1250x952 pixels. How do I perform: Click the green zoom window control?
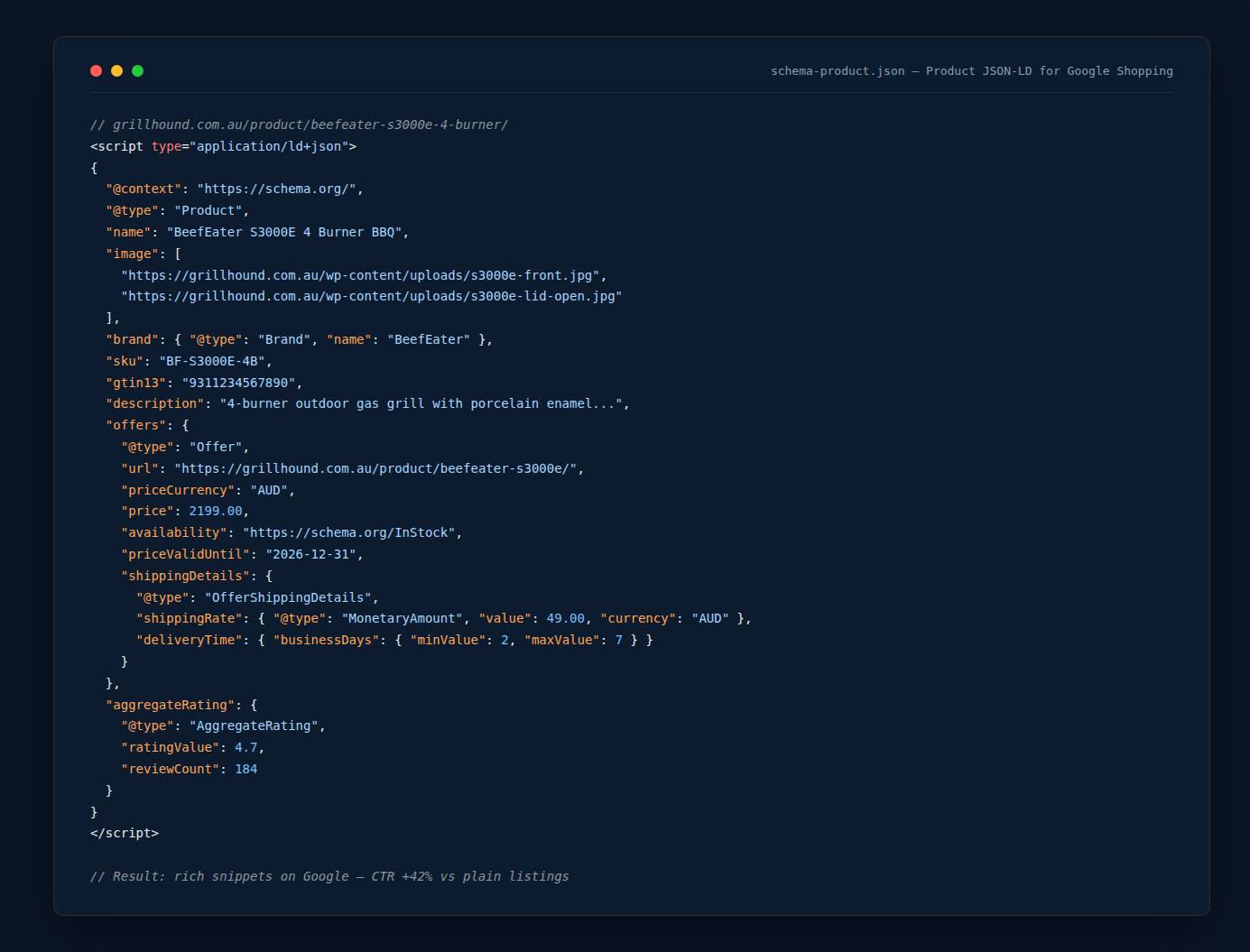[x=137, y=70]
